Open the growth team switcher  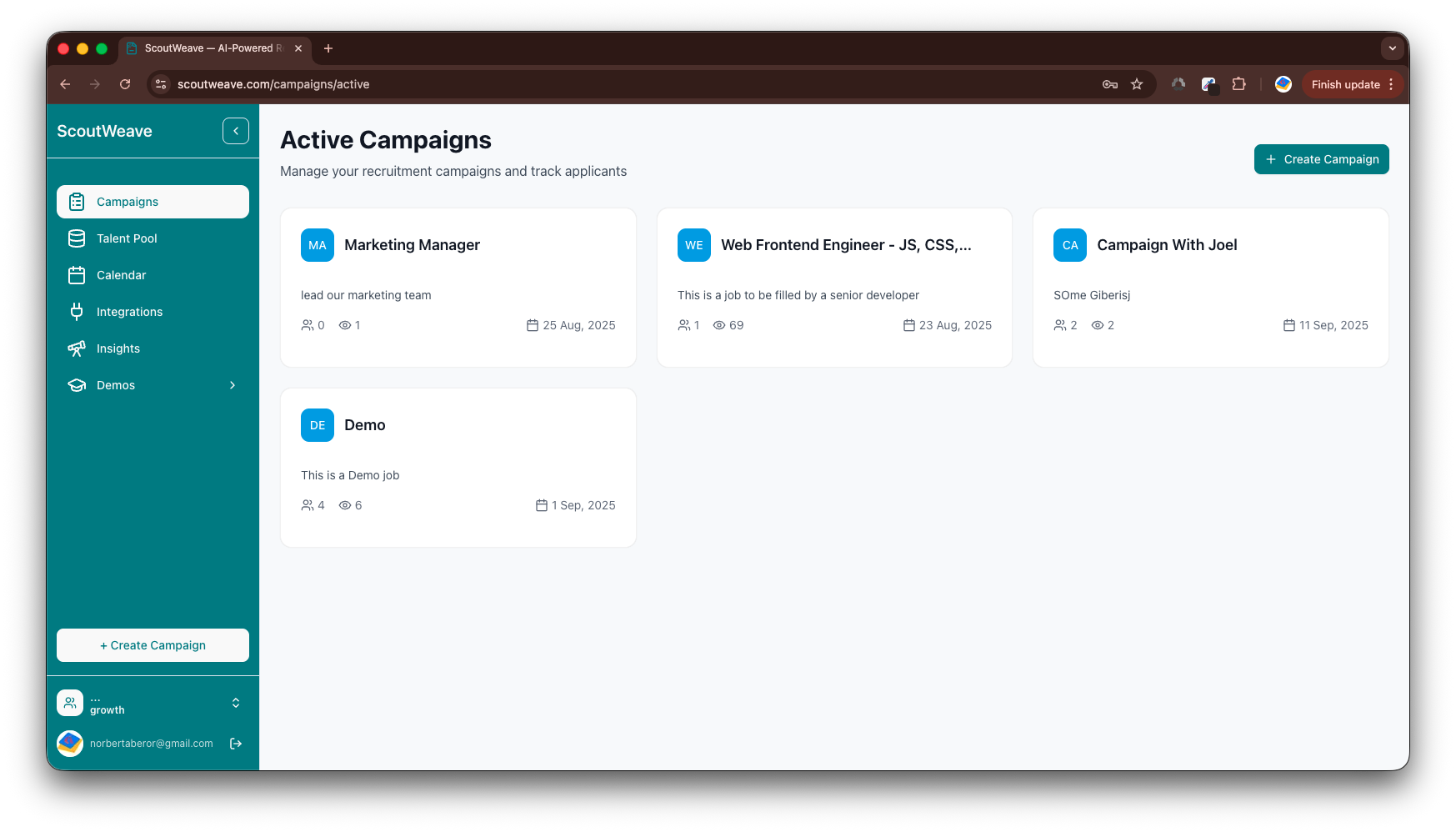click(236, 703)
